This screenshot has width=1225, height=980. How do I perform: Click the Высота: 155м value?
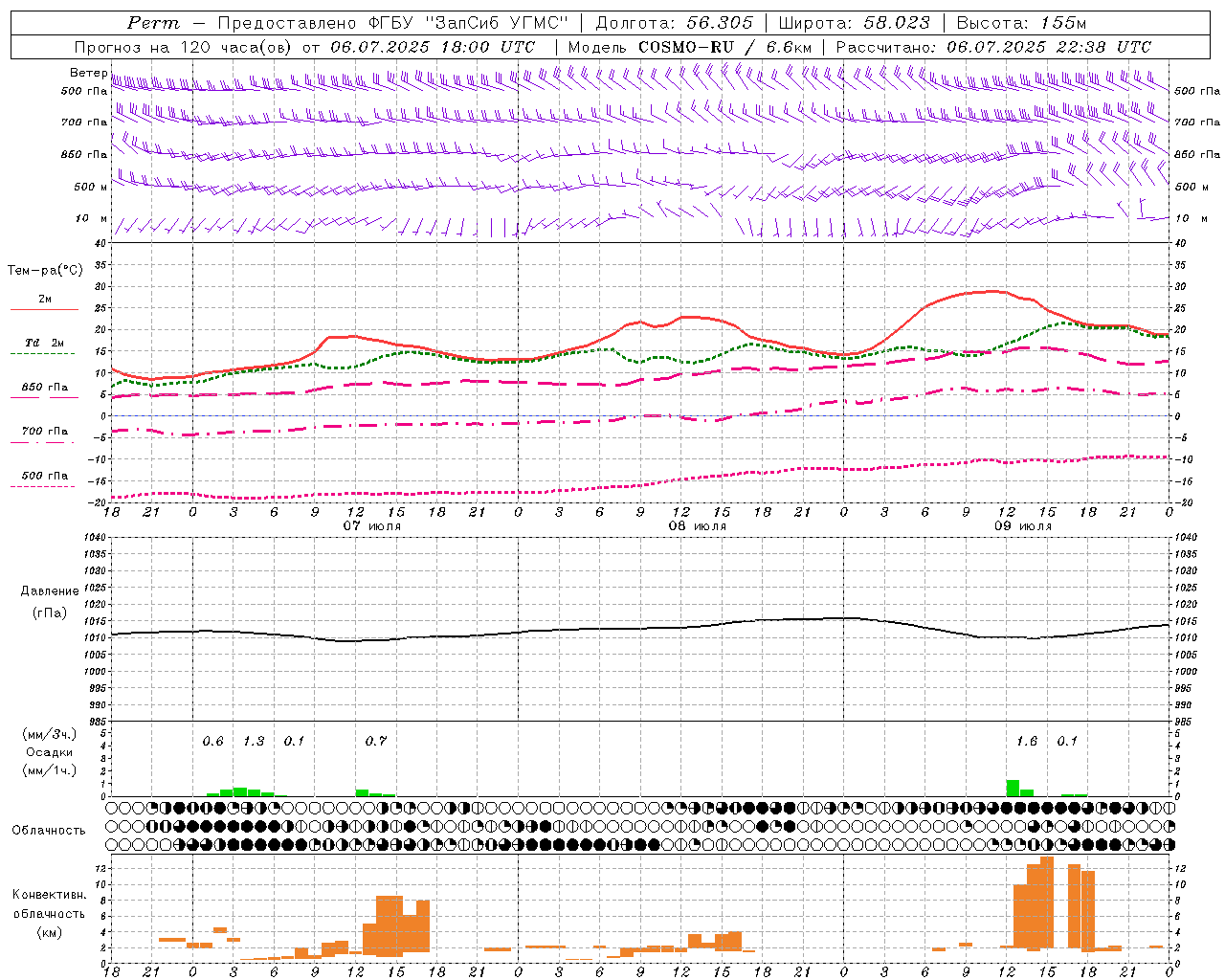[x=1021, y=23]
